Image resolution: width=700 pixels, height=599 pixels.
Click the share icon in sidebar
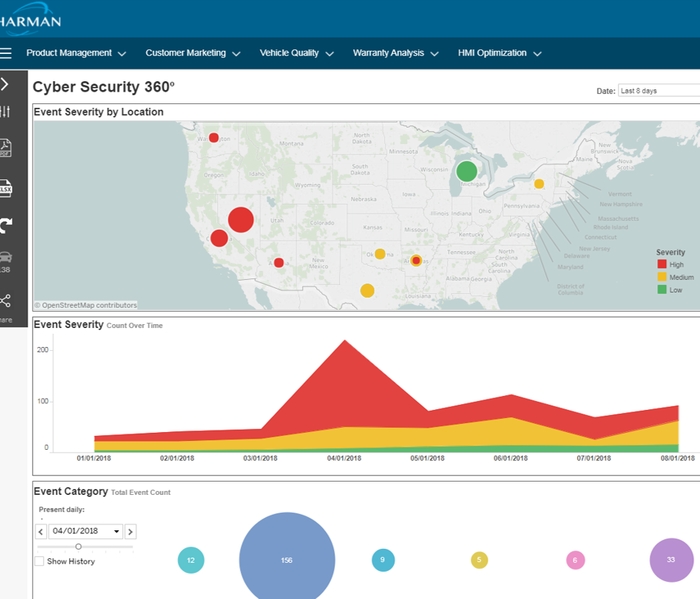(5, 301)
